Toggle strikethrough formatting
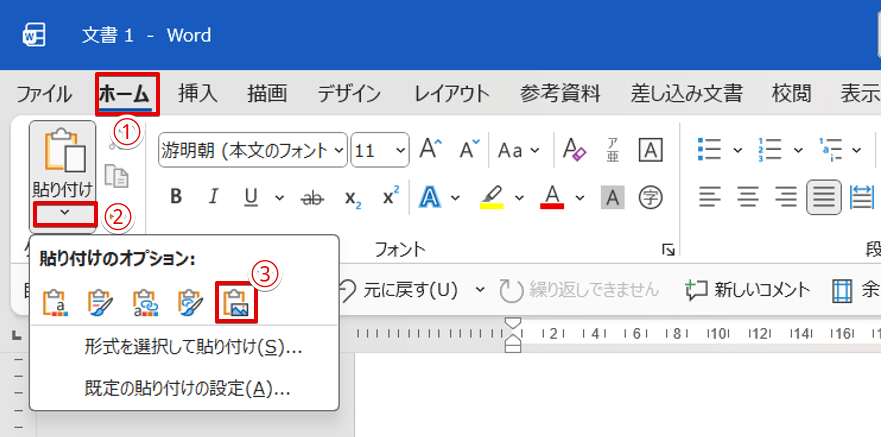The width and height of the screenshot is (888, 437). (x=312, y=198)
